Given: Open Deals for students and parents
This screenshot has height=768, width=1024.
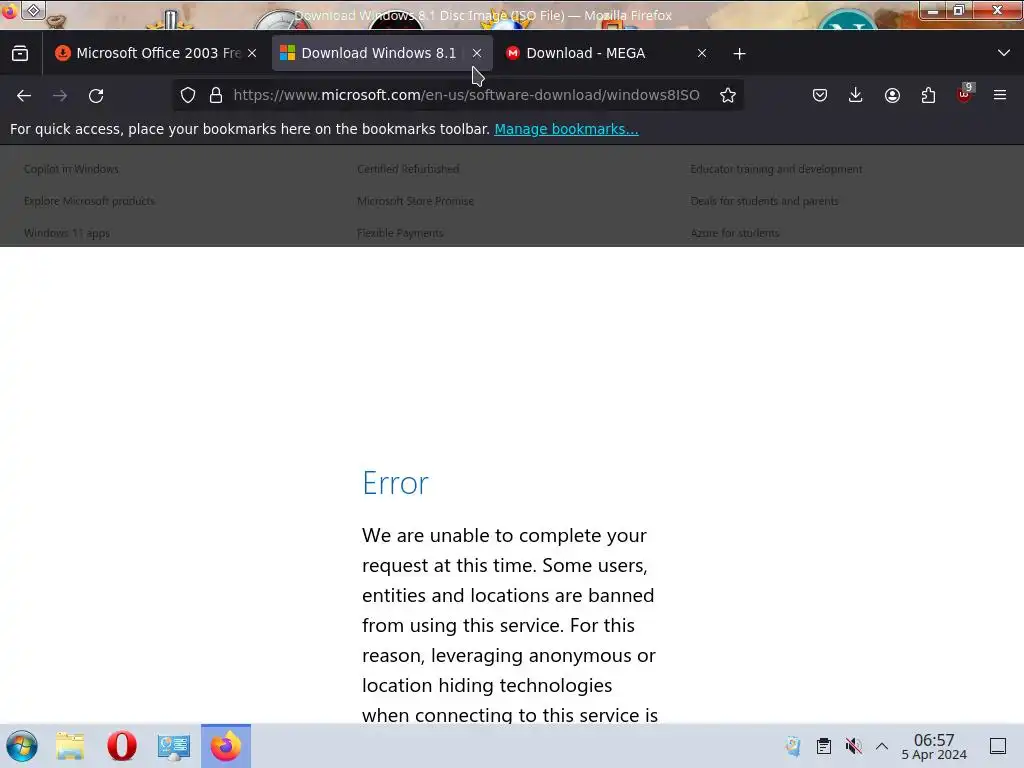Looking at the screenshot, I should click(x=764, y=201).
